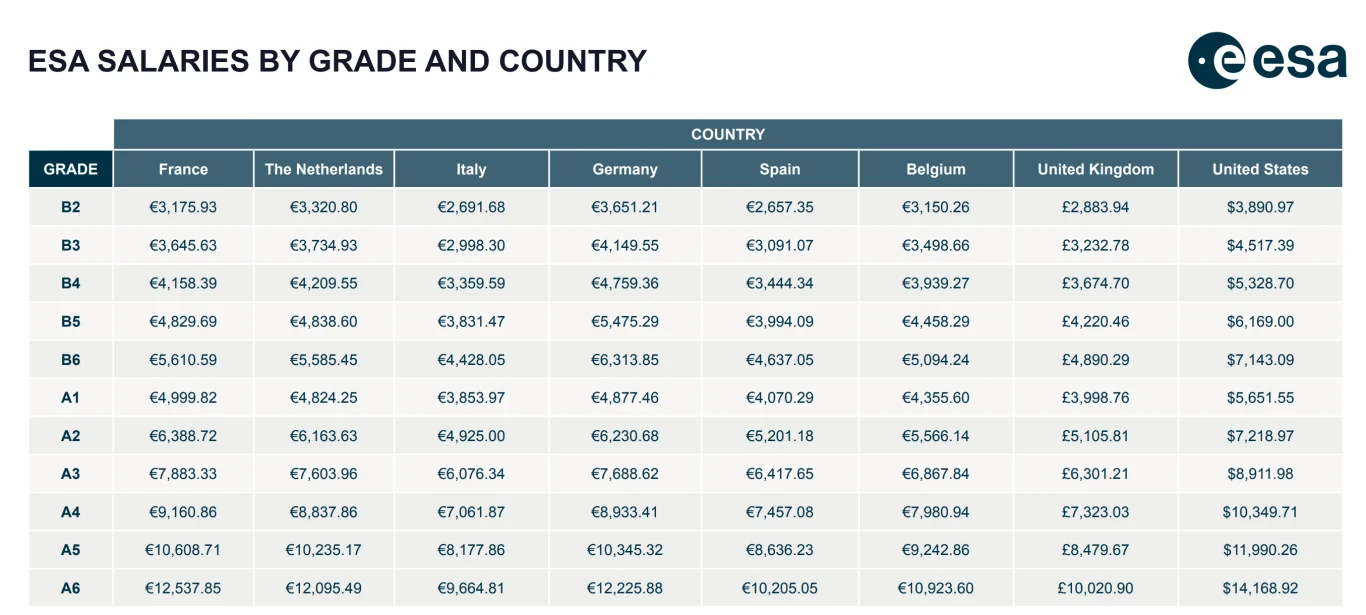The width and height of the screenshot is (1366, 615).
Task: Click the A1 grade row label
Action: coord(70,397)
